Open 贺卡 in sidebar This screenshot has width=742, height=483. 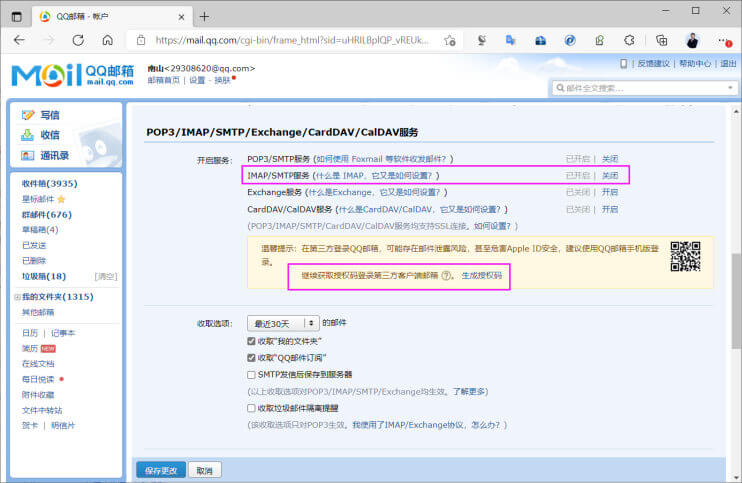[x=30, y=425]
